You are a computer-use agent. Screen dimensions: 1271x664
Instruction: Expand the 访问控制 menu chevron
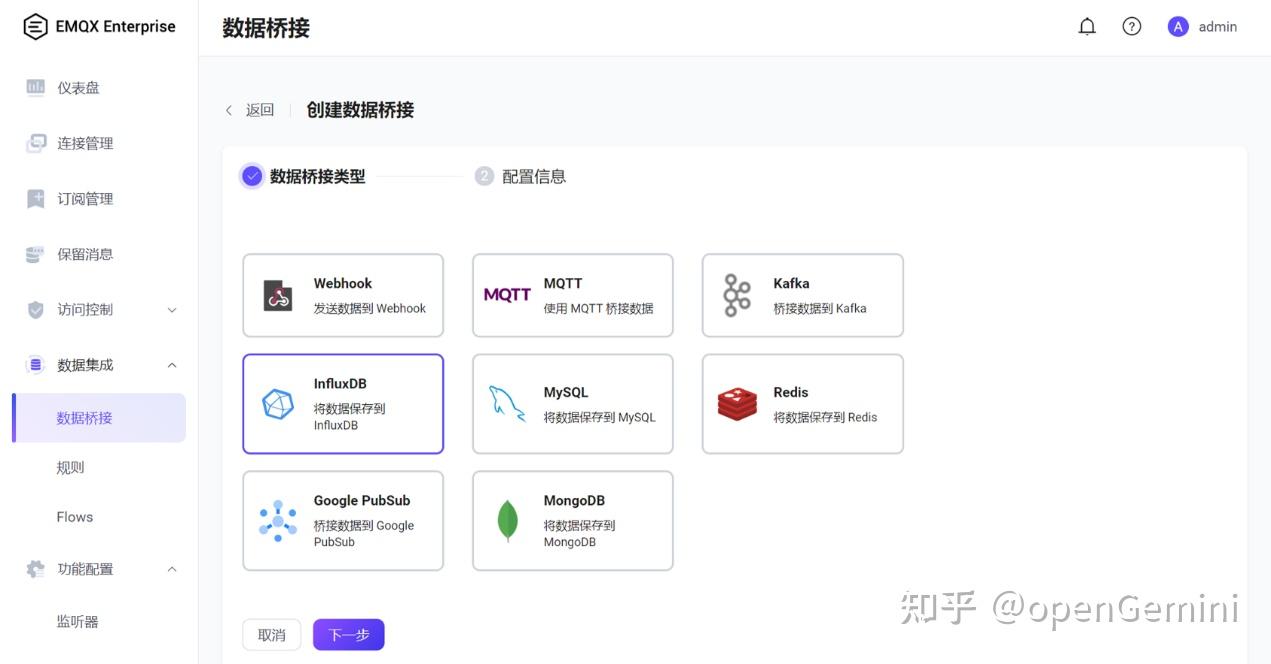point(171,310)
